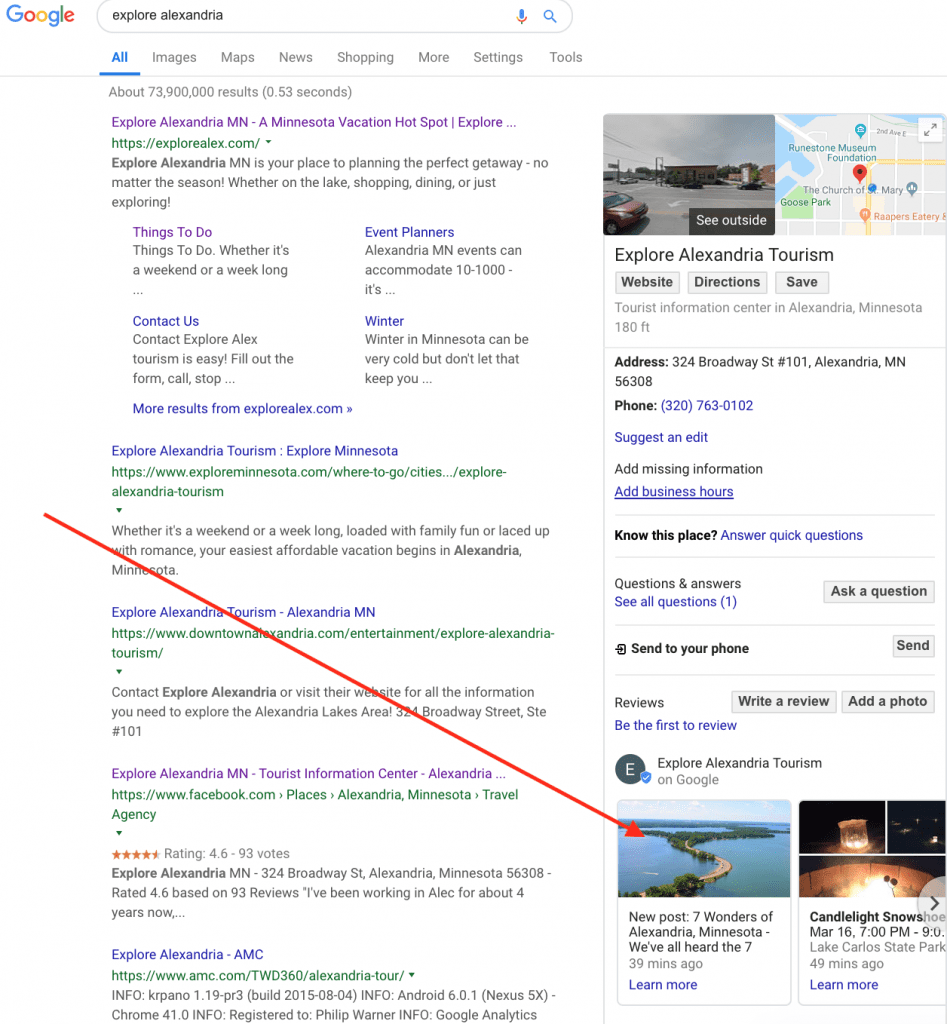Open dropdown arrow under exploreminnesota.com URL

pyautogui.click(x=119, y=510)
